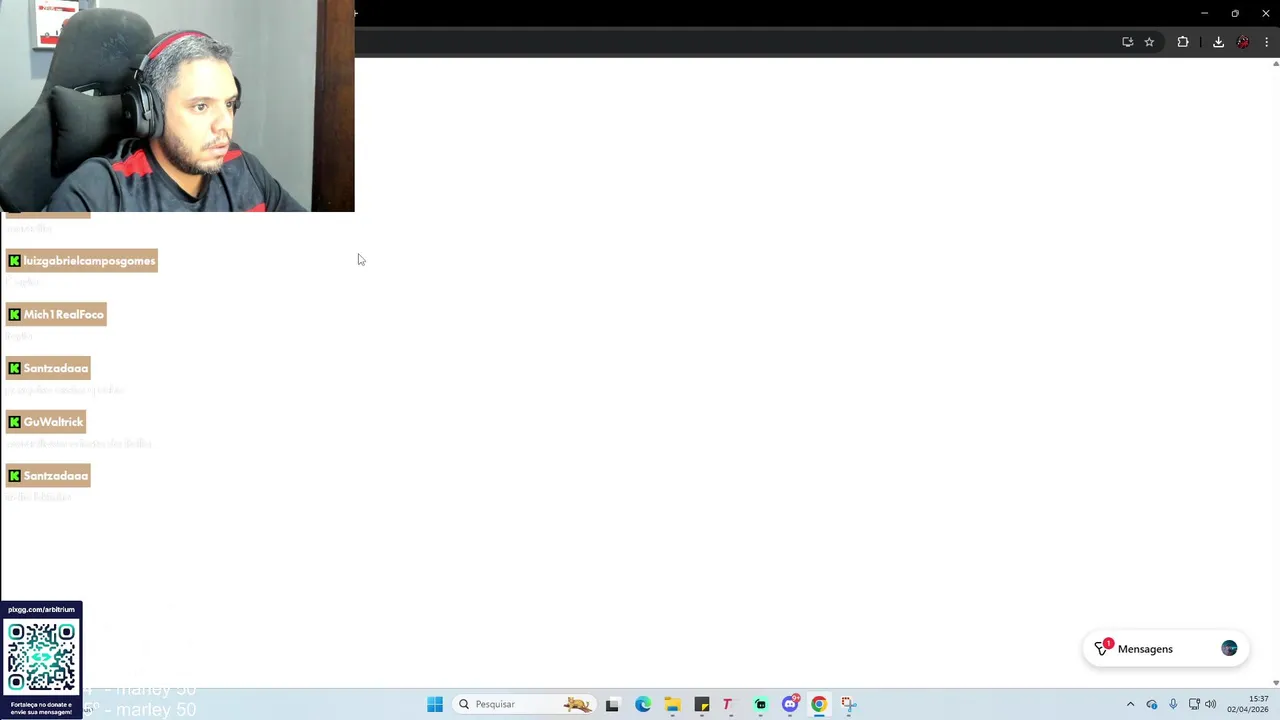Screen dimensions: 1280x720
Task: Bookmark this page with the star icon
Action: pos(1149,42)
